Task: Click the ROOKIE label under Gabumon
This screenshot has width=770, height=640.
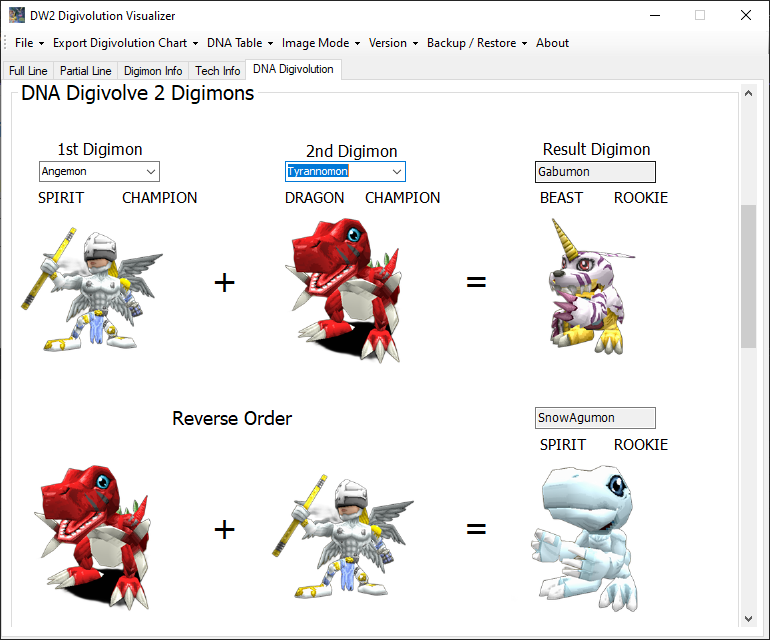Action: point(641,198)
